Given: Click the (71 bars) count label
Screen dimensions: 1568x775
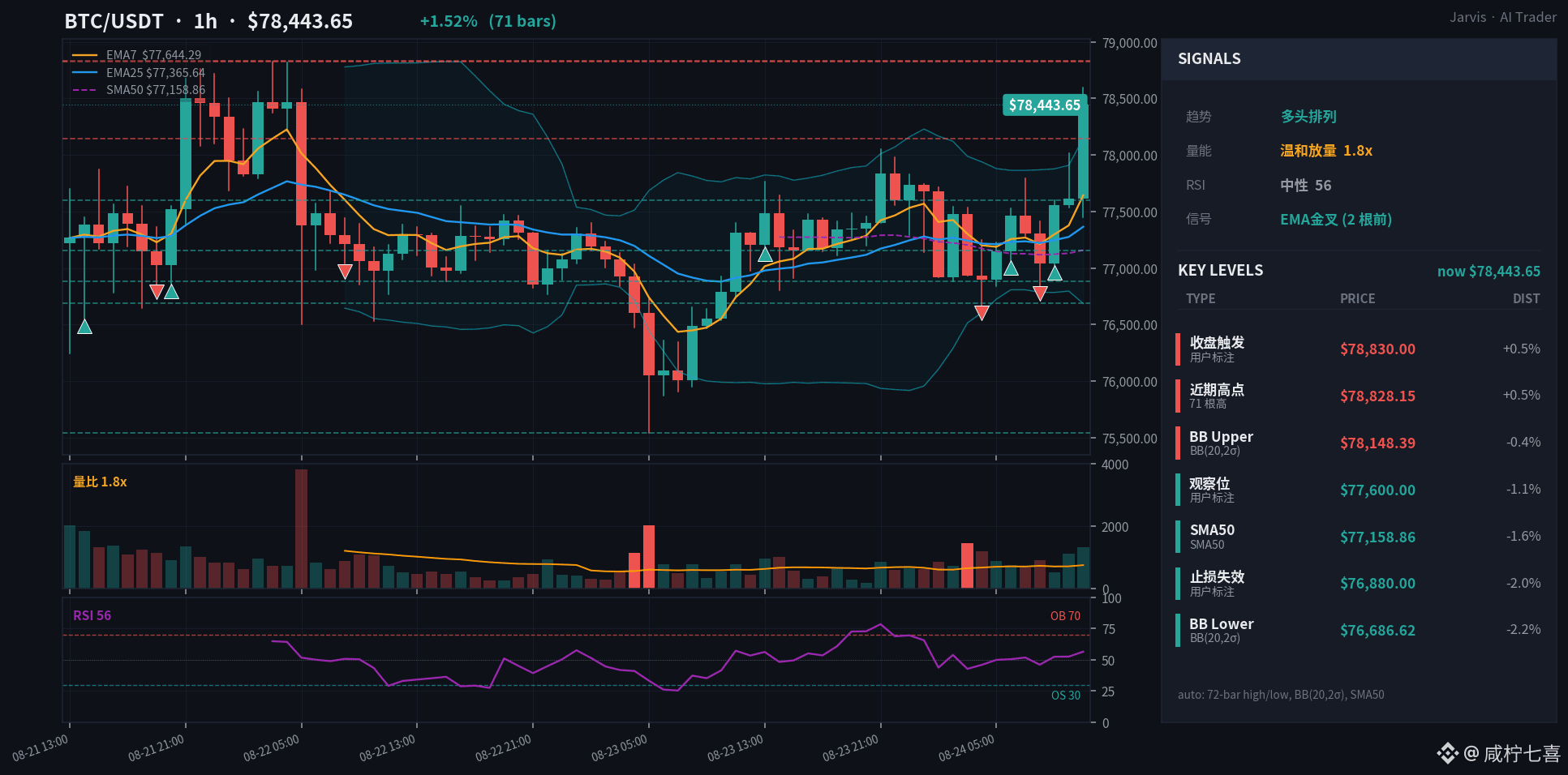Looking at the screenshot, I should [x=522, y=21].
